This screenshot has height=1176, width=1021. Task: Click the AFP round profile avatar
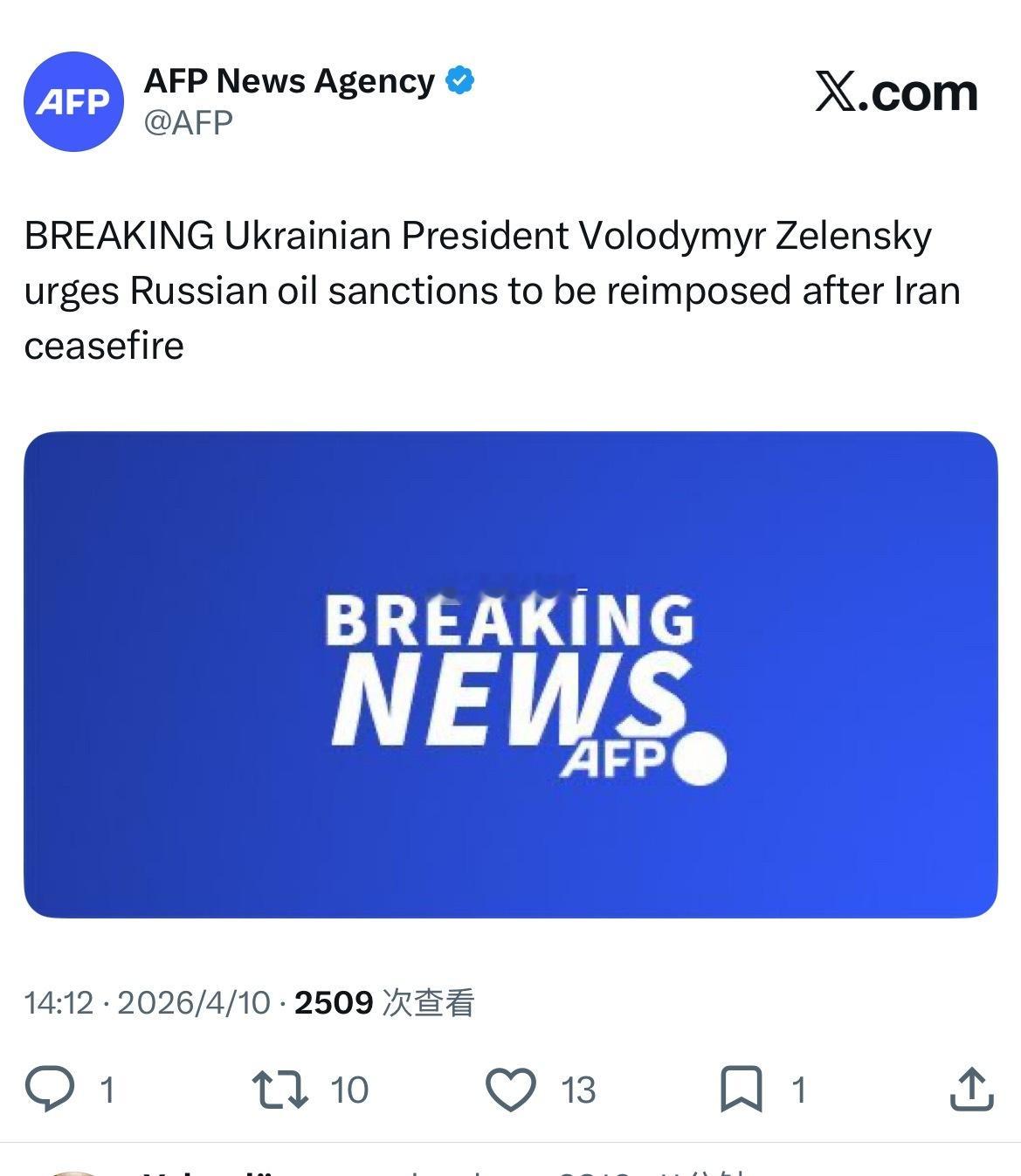(73, 102)
